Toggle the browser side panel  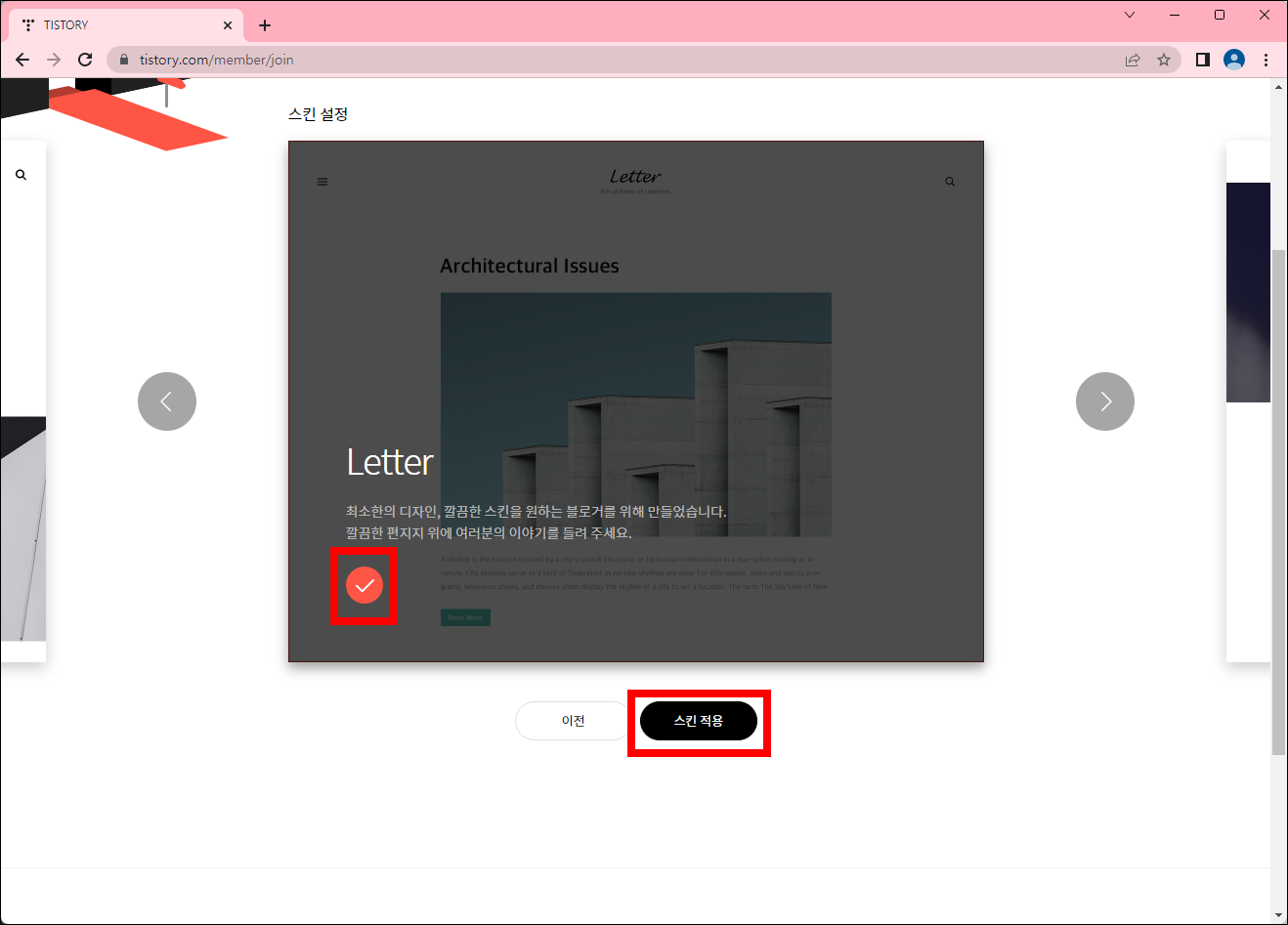[x=1203, y=60]
